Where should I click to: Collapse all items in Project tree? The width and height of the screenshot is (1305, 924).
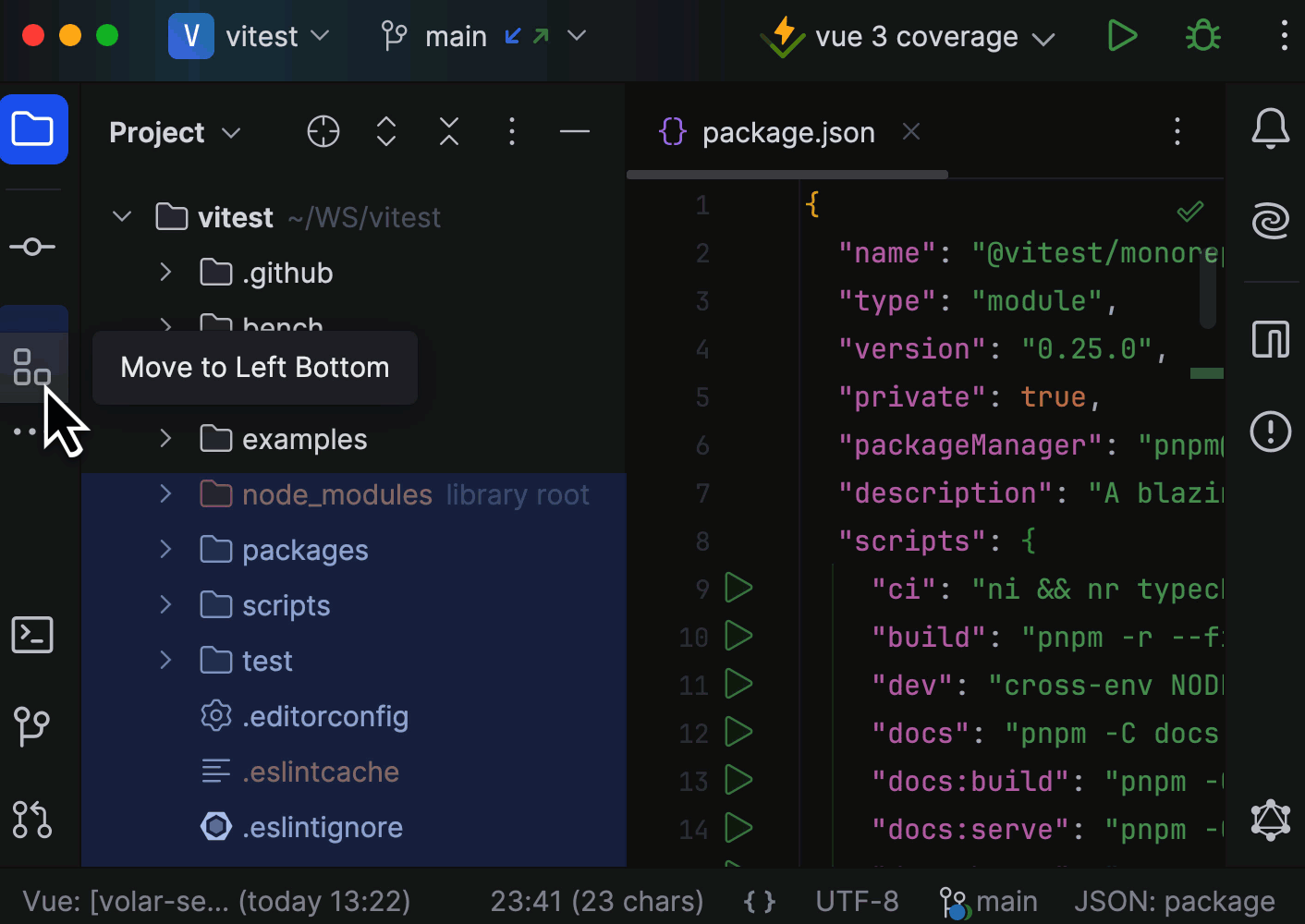point(449,132)
